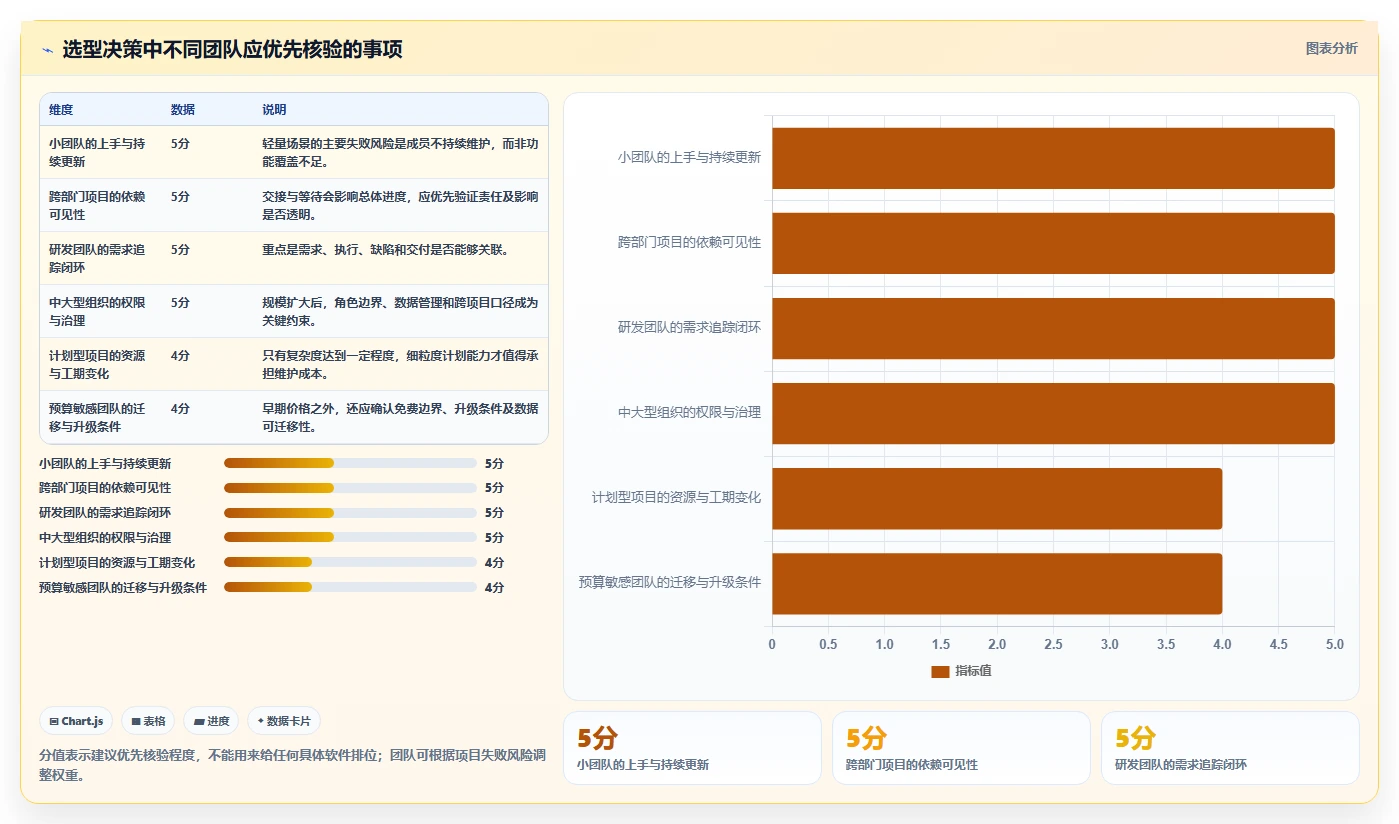Viewport: 1399px width, 824px height.
Task: Click table cell 中大型组织的权限与治理
Action: tap(99, 311)
